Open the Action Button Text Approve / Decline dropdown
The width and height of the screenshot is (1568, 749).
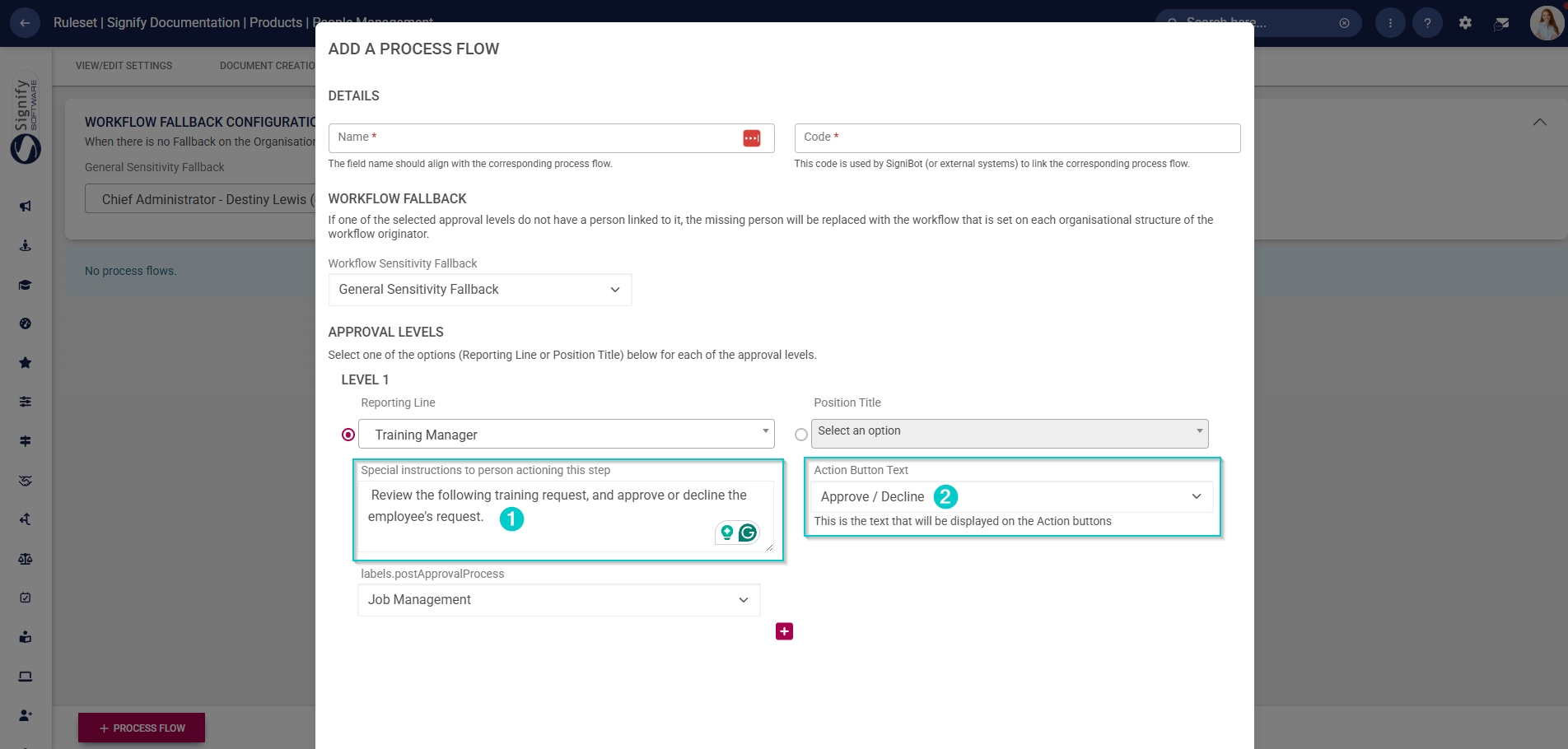pyautogui.click(x=1012, y=496)
